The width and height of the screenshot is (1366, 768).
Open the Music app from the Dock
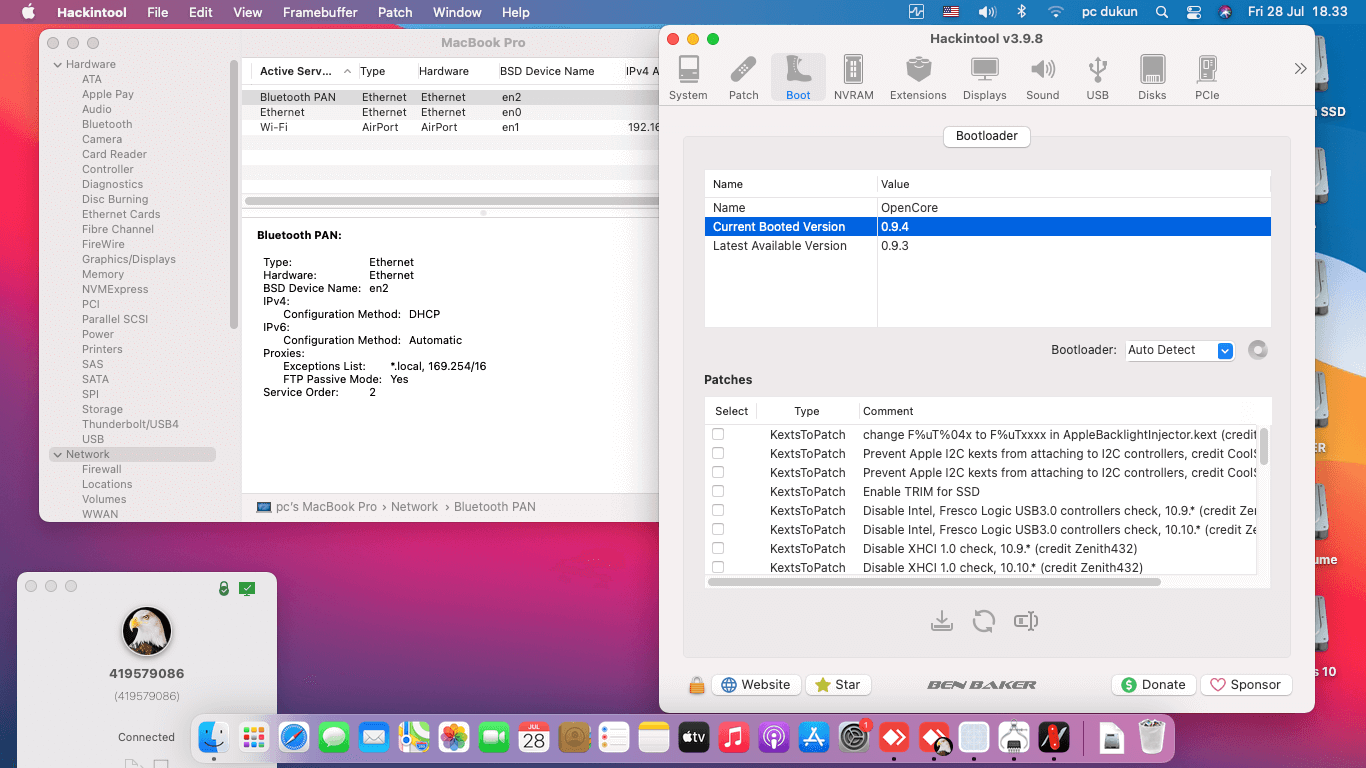tap(734, 738)
